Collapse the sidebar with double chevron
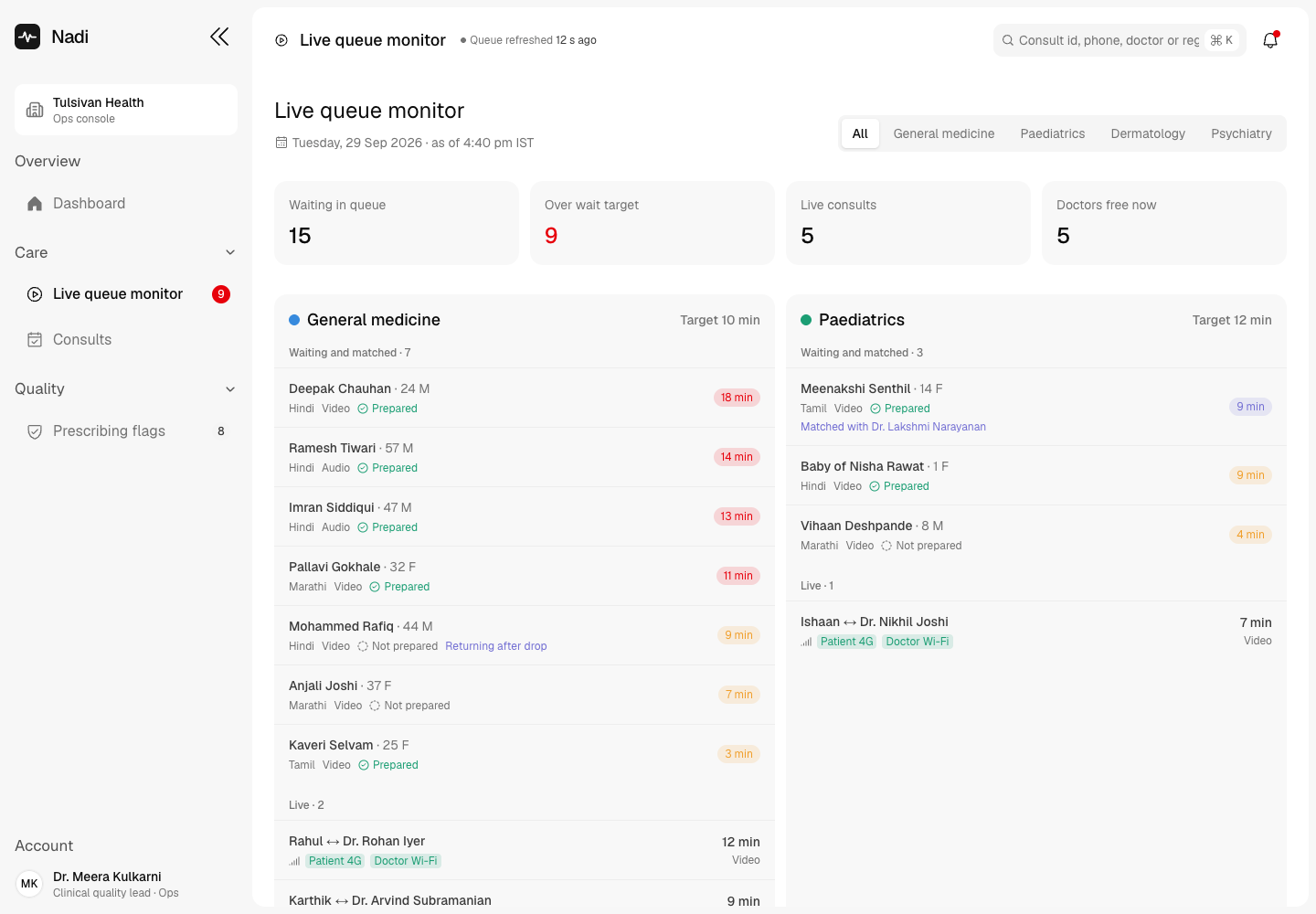This screenshot has height=914, width=1316. click(x=219, y=37)
